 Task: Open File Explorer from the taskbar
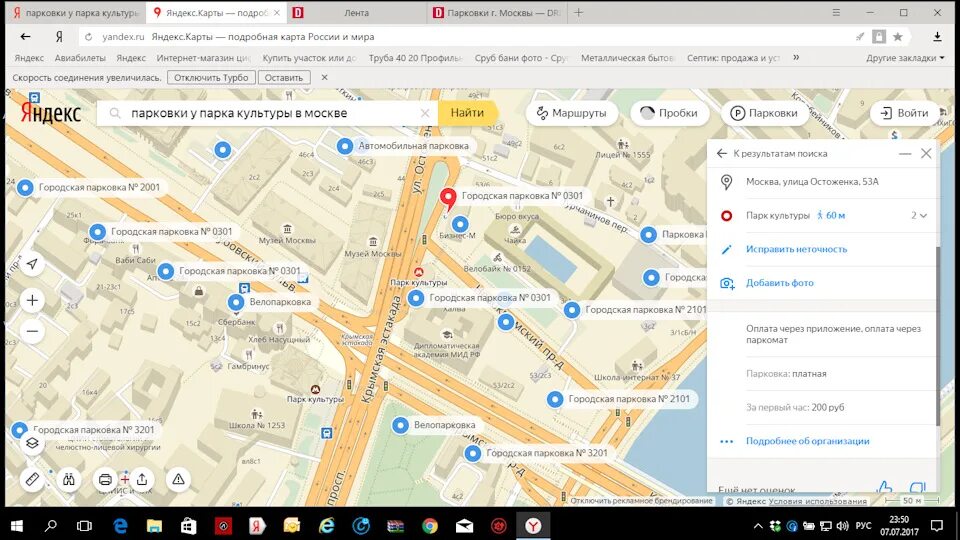click(x=154, y=525)
